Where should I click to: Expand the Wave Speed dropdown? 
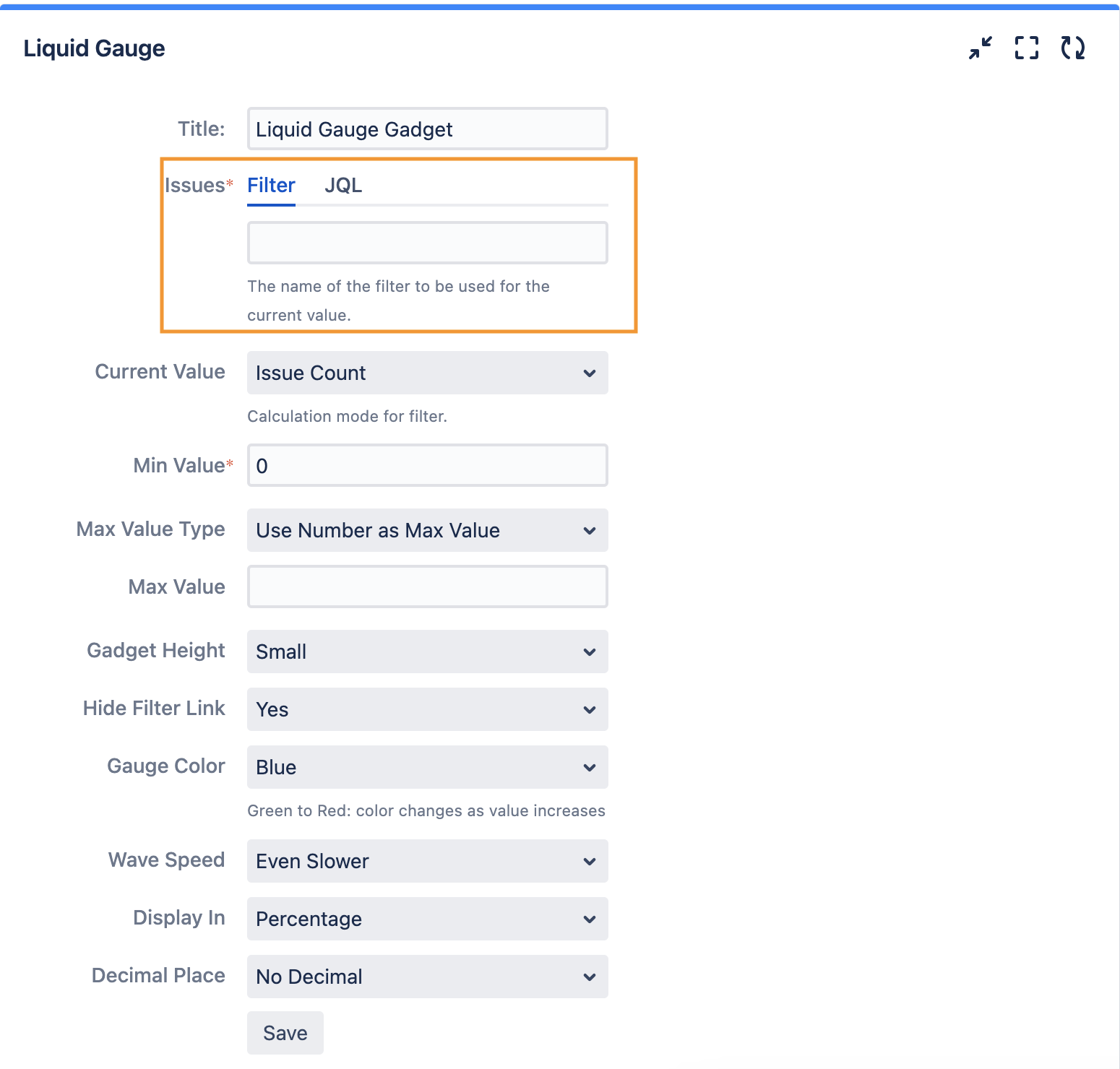coord(427,861)
